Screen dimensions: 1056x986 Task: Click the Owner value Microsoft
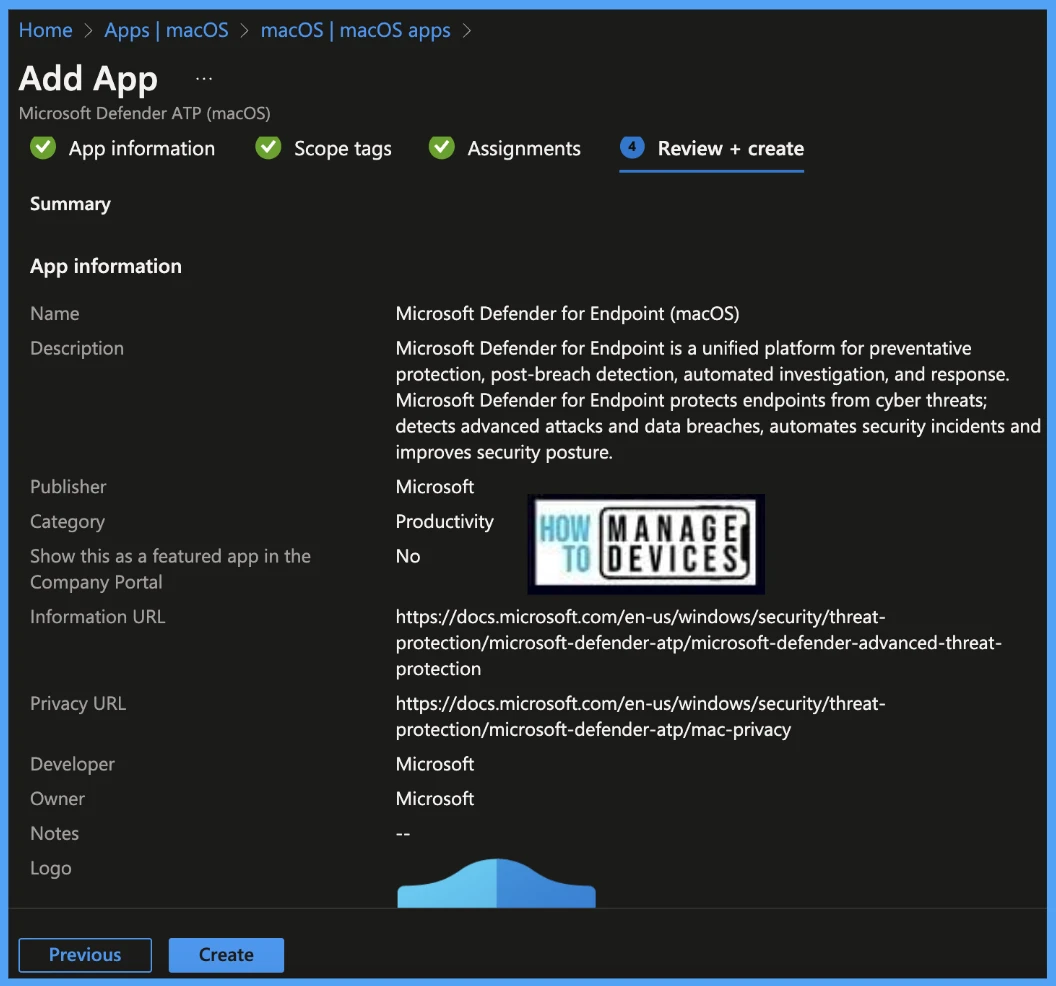pos(434,798)
